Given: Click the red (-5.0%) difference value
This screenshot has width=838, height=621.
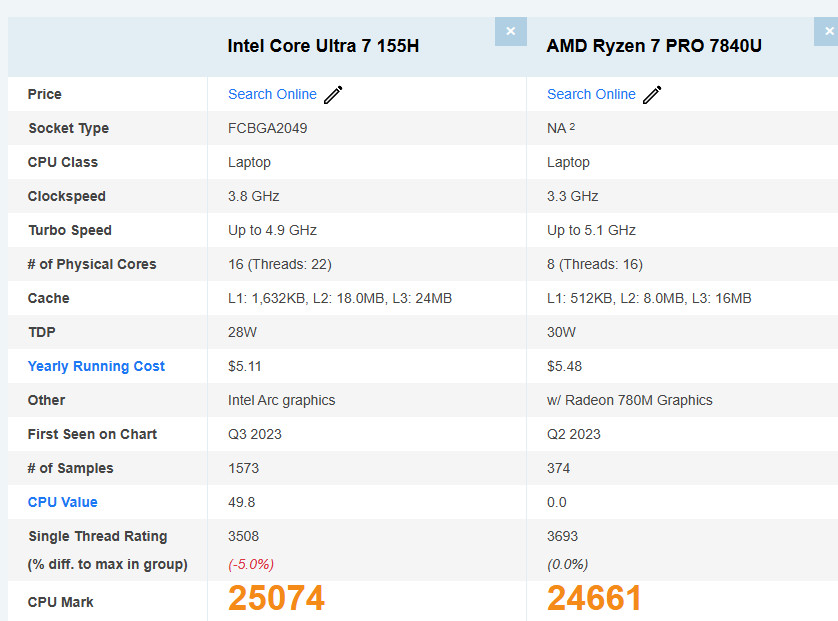Looking at the screenshot, I should [x=251, y=564].
